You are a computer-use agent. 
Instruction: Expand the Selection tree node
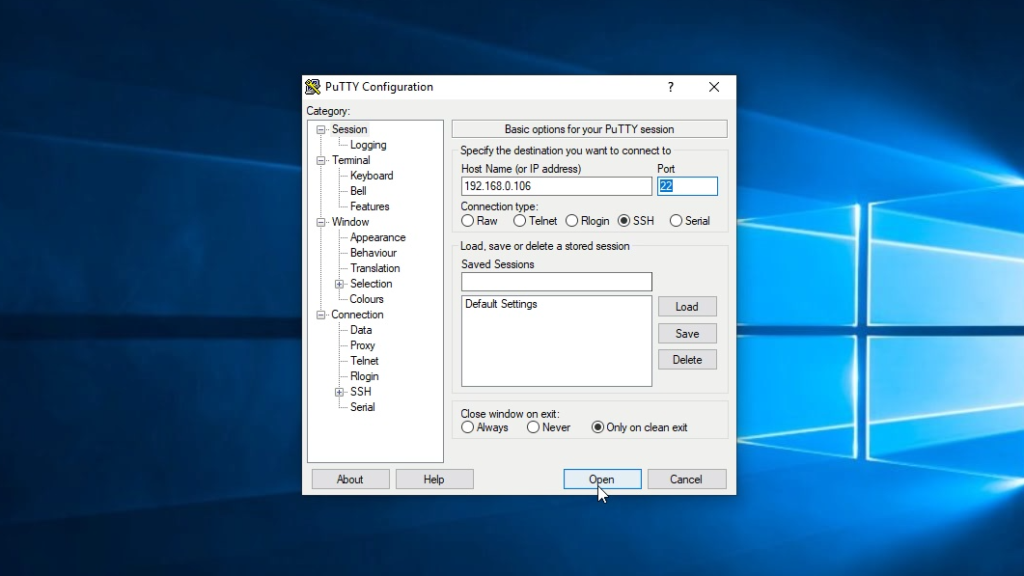339,284
